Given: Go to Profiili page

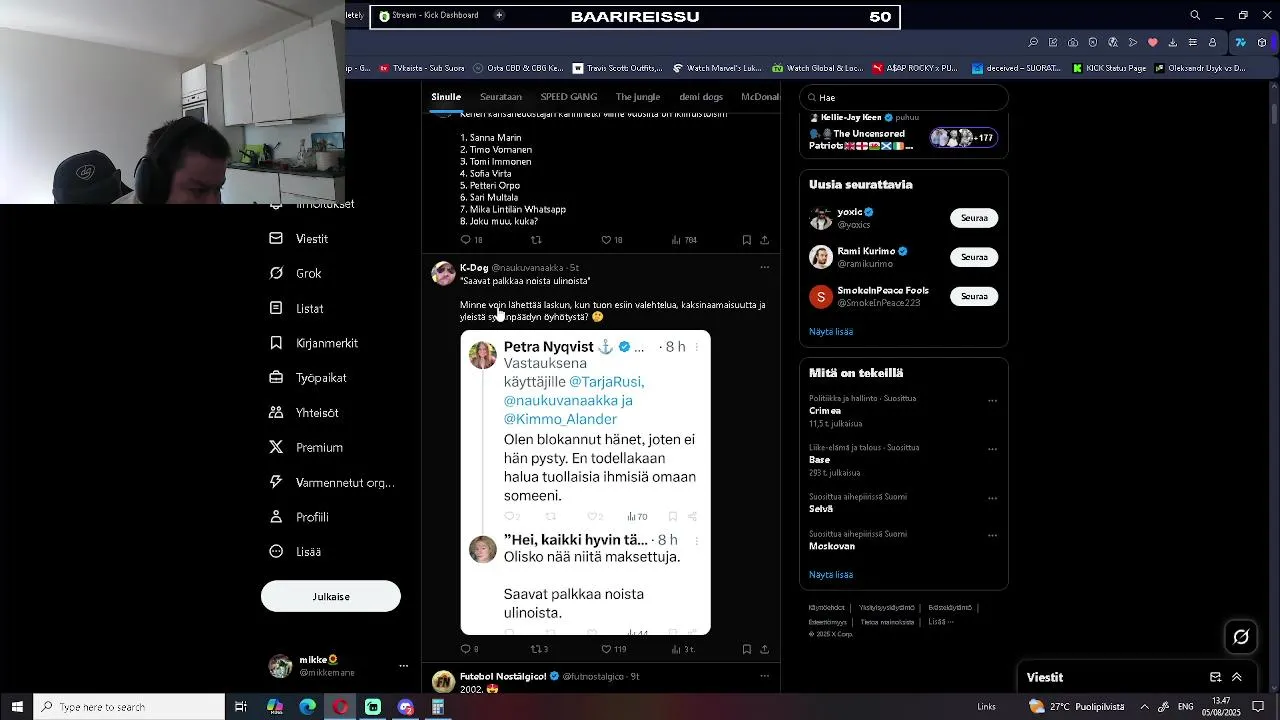Looking at the screenshot, I should (299, 517).
